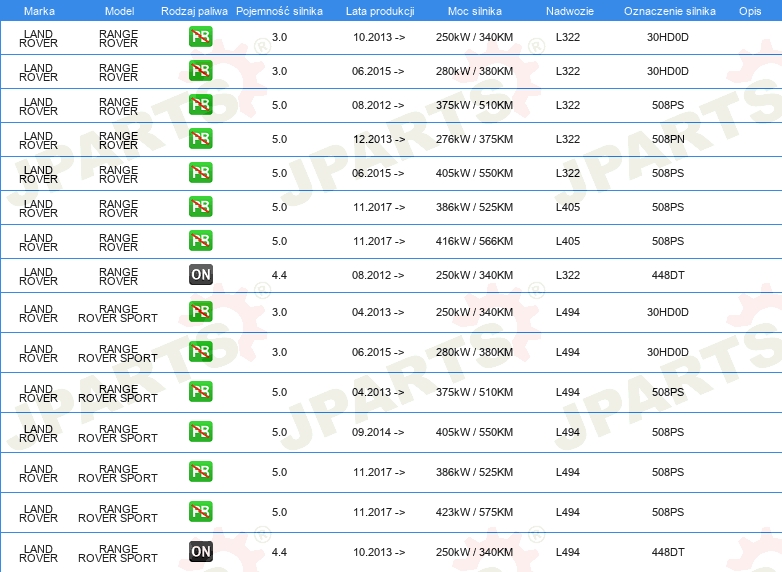Select the 508PS code in the 416kW row
Image resolution: width=782 pixels, height=572 pixels.
668,241
